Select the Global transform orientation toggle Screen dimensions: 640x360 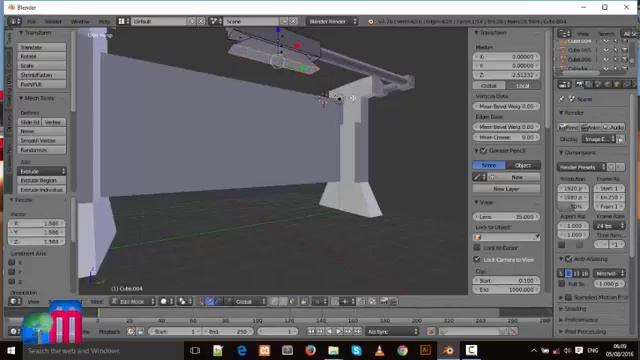[x=489, y=85]
